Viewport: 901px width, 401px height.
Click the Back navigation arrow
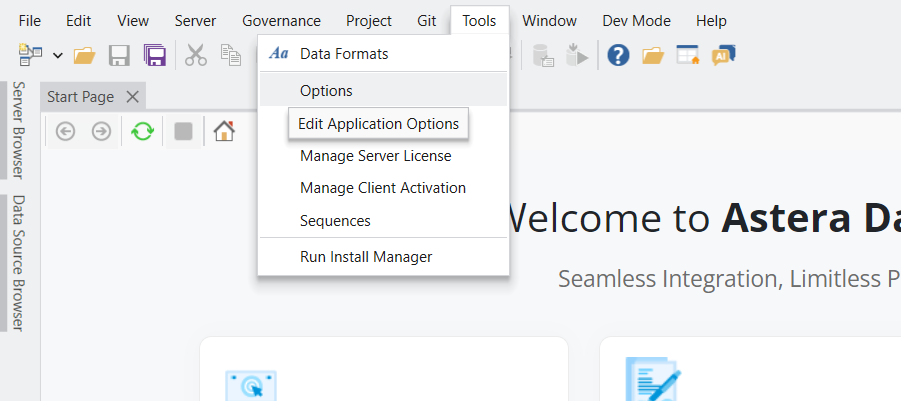(66, 131)
